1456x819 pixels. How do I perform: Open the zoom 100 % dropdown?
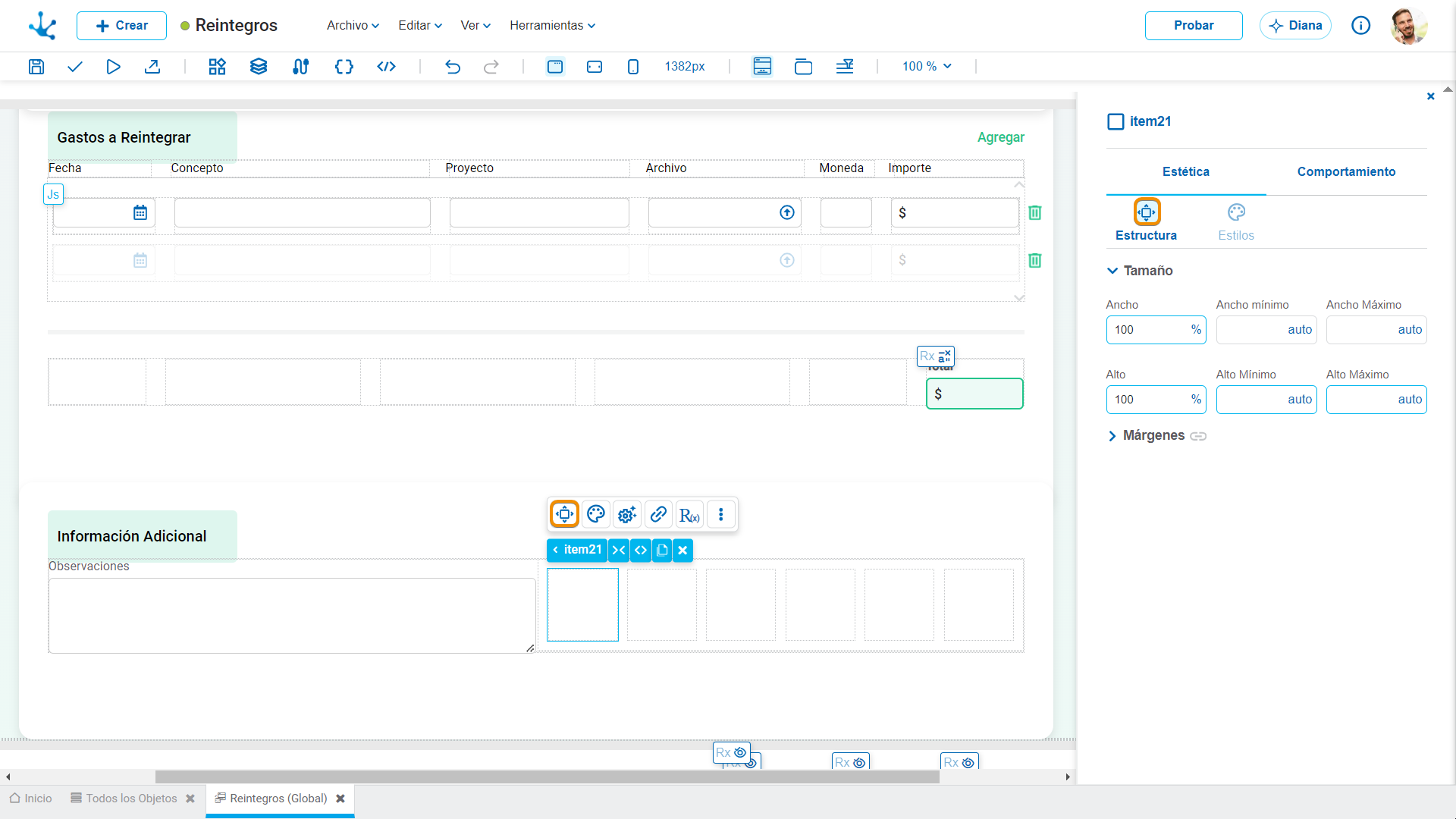(927, 67)
